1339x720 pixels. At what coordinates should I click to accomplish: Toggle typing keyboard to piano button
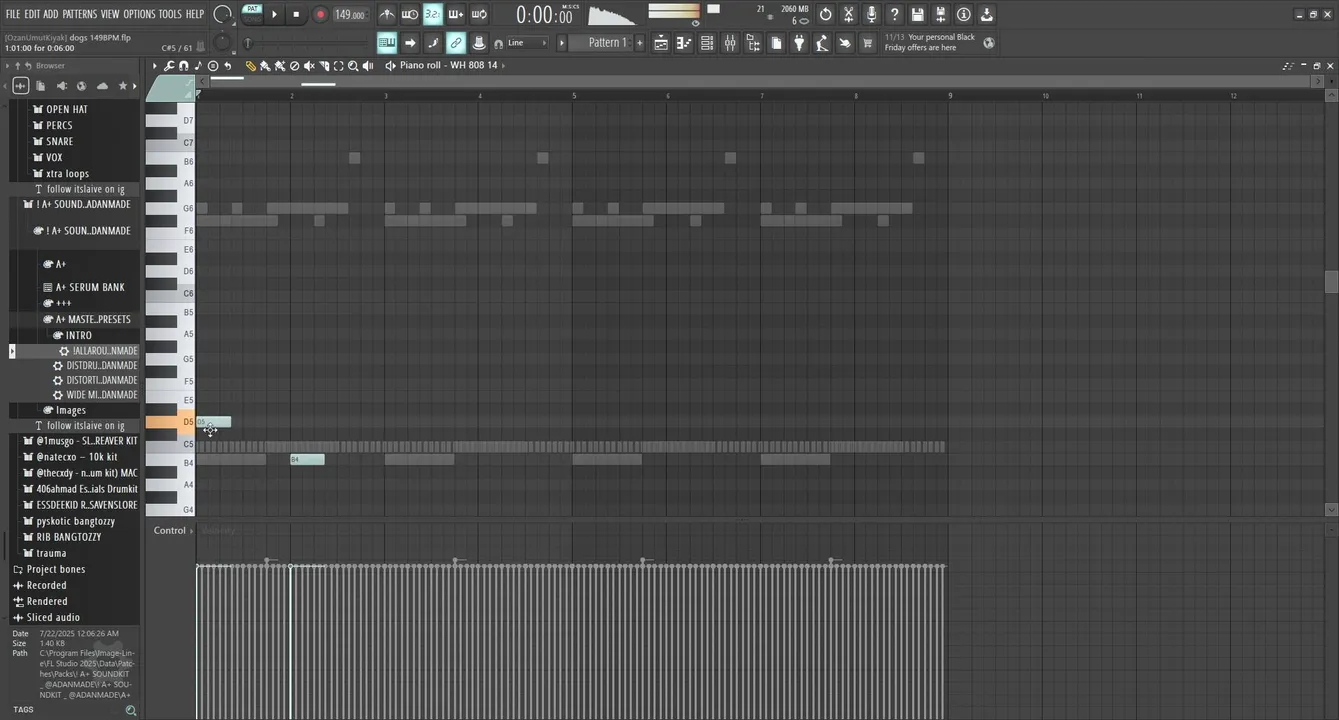tap(387, 43)
